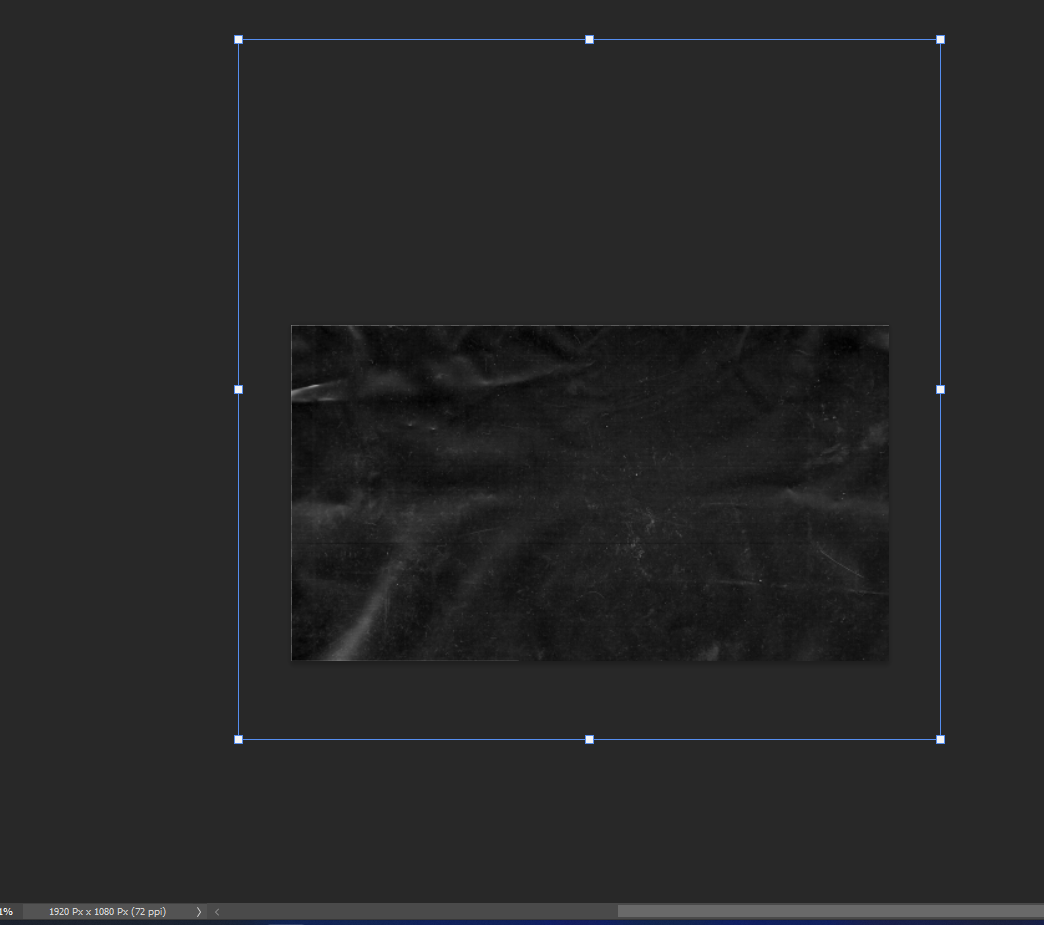The image size is (1044, 925).
Task: Click the taskbar strip below the status bar
Action: coord(522,922)
